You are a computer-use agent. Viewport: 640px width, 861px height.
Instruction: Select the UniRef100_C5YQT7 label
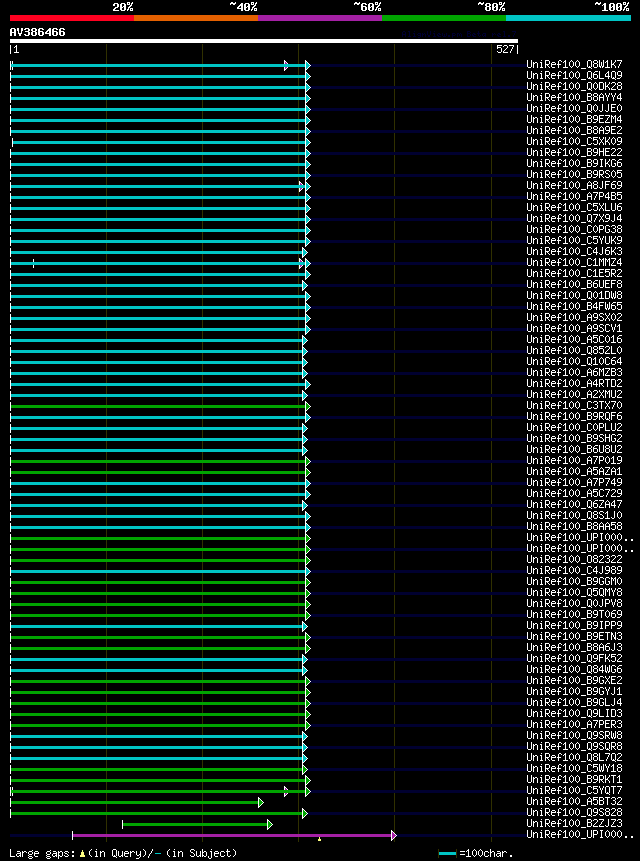(574, 790)
